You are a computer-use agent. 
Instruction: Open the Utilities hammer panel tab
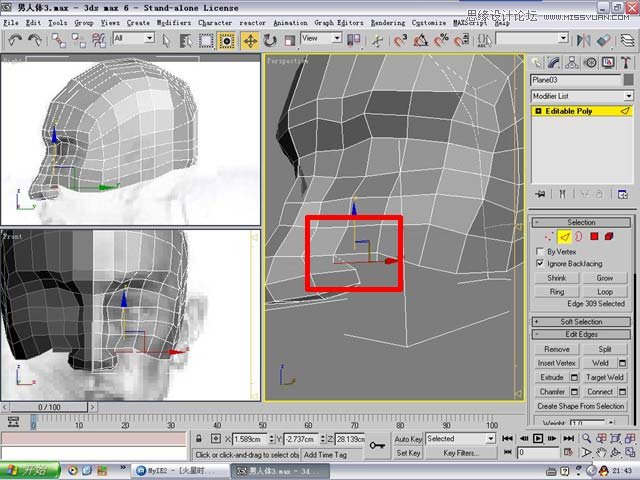tap(626, 62)
